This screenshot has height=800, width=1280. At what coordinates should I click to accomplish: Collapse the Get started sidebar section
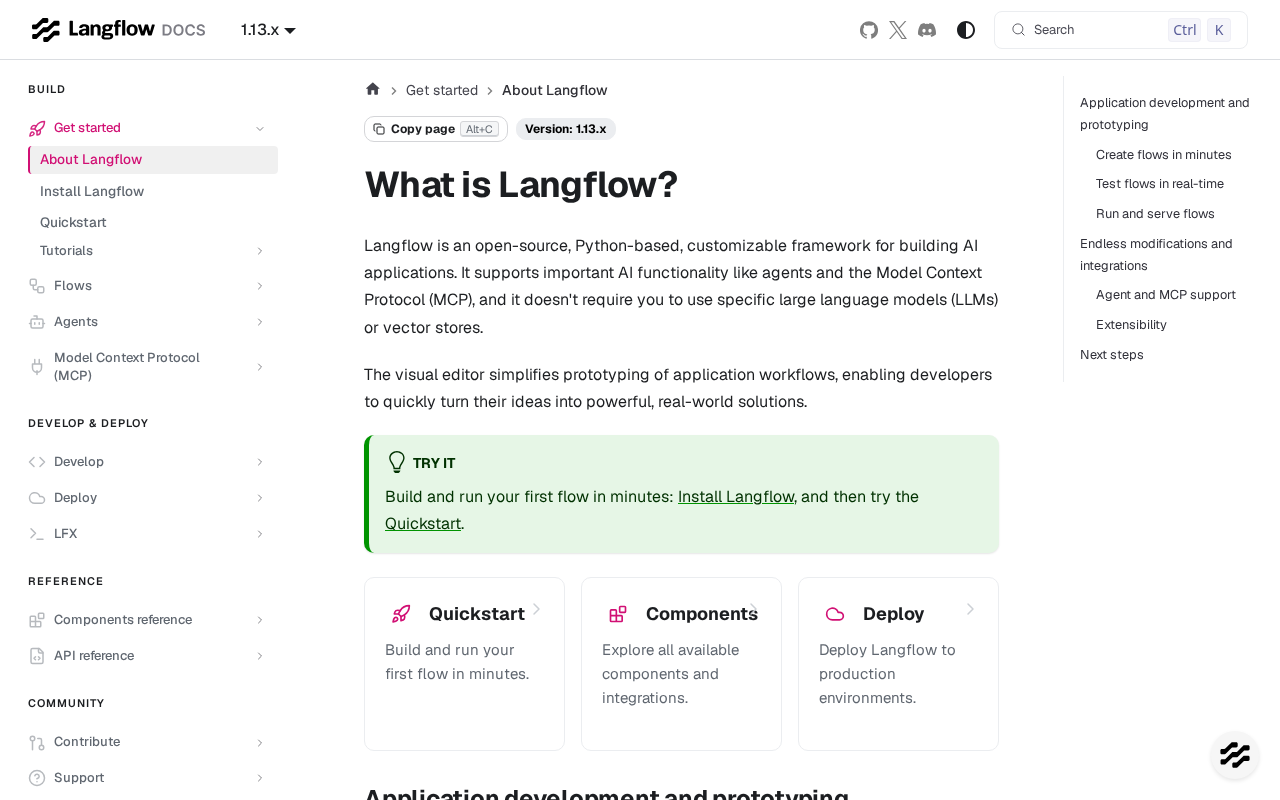pos(260,128)
